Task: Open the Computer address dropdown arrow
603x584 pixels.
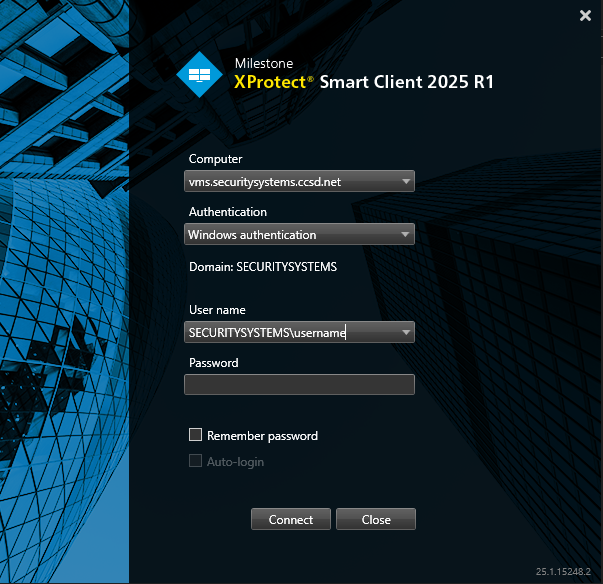Action: (x=406, y=181)
